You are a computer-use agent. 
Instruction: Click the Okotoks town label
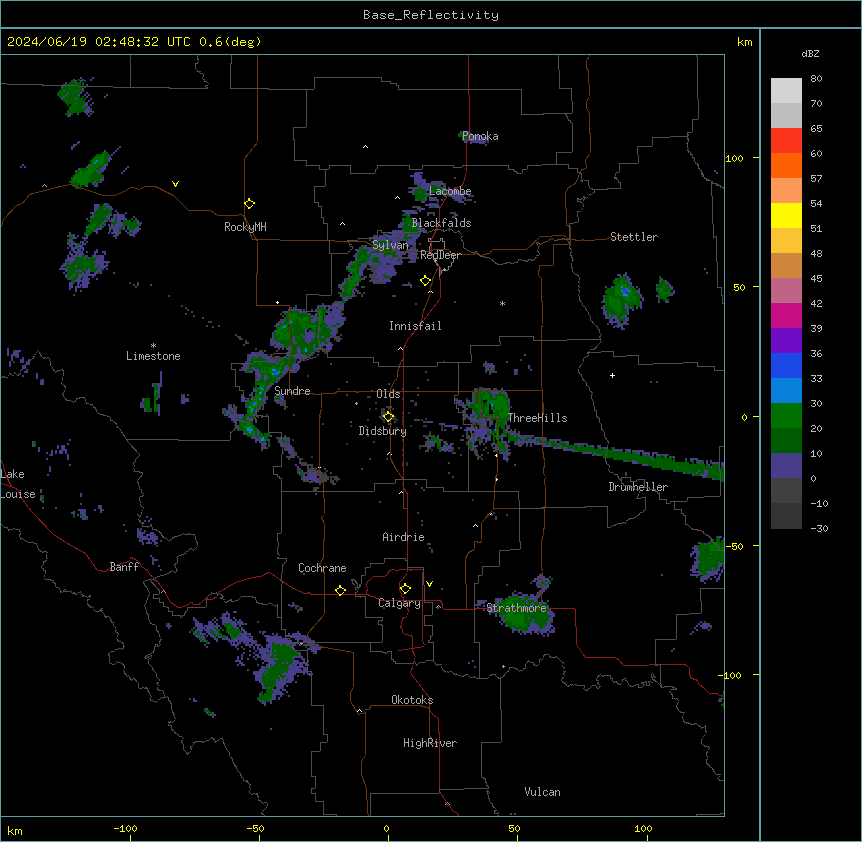412,700
